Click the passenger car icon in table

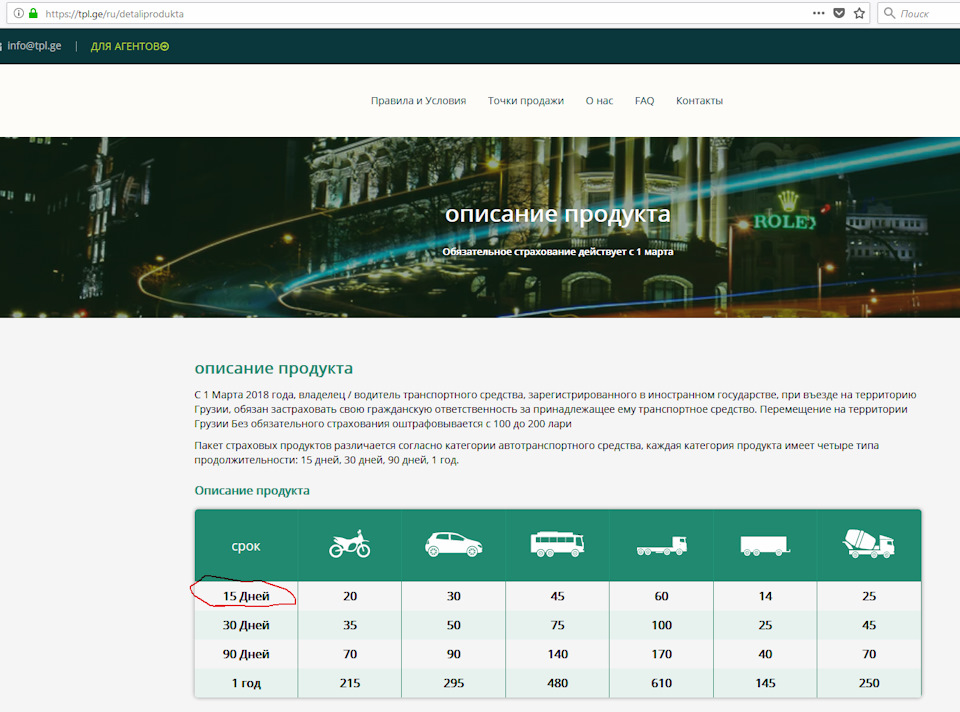point(453,545)
